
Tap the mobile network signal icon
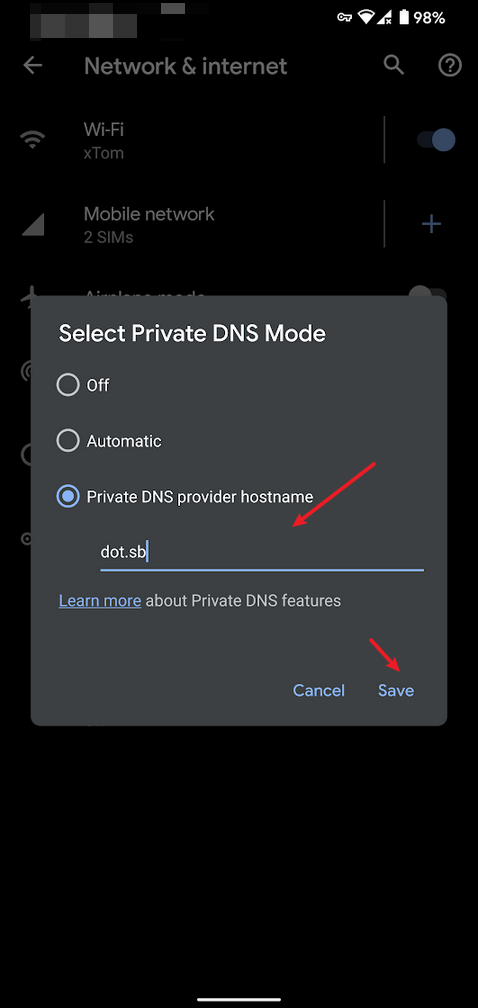coord(33,224)
